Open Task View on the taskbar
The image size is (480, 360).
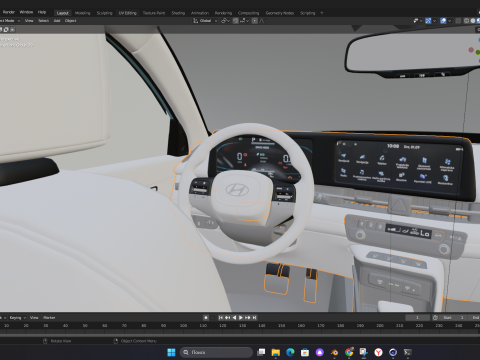point(261,352)
